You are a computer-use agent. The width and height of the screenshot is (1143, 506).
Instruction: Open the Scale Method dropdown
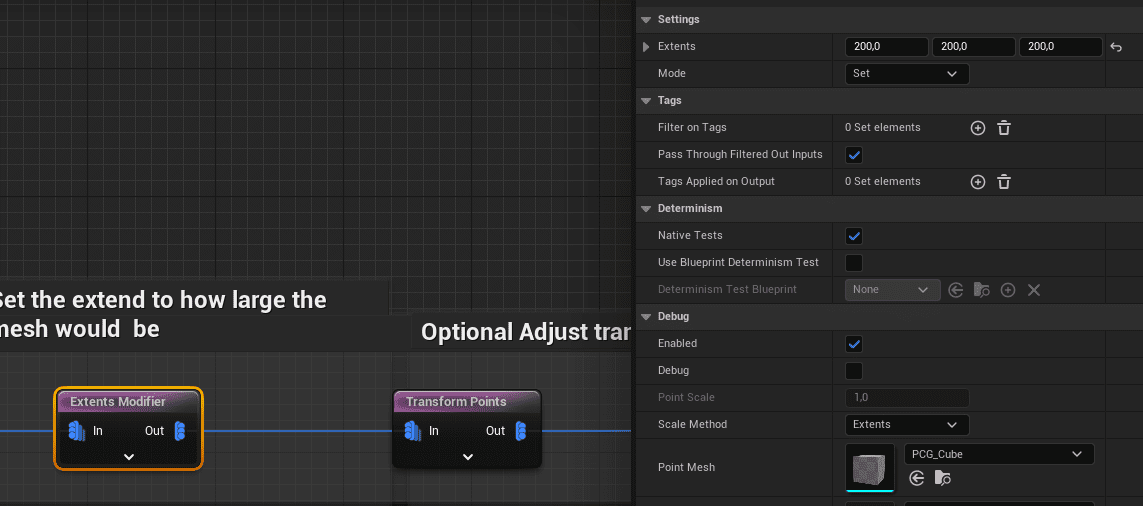(907, 424)
